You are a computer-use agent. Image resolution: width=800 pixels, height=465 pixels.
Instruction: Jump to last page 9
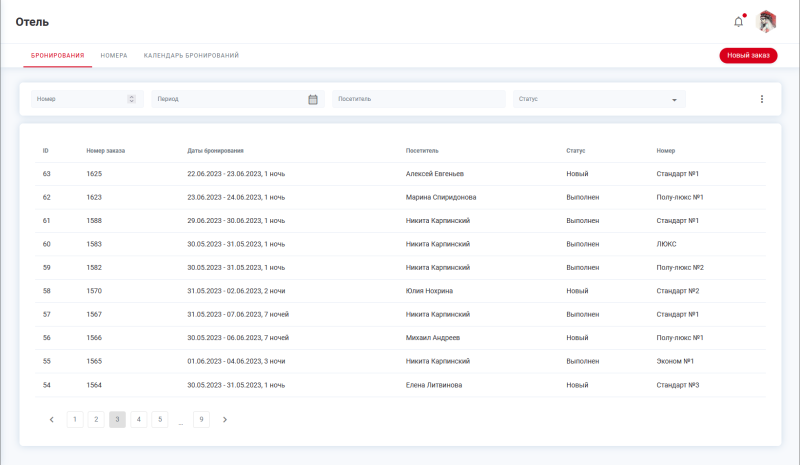pyautogui.click(x=202, y=420)
